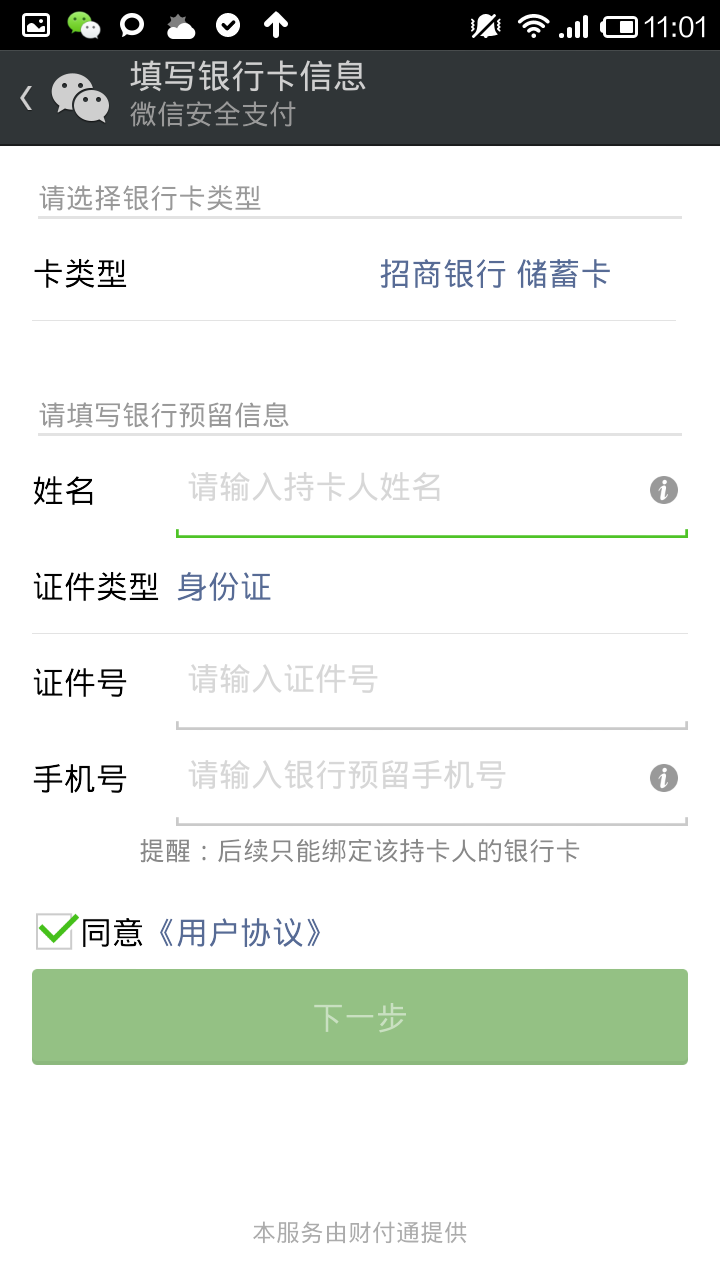The width and height of the screenshot is (720, 1280).
Task: Open the 《用户协议》 user agreement link
Action: pyautogui.click(x=240, y=933)
